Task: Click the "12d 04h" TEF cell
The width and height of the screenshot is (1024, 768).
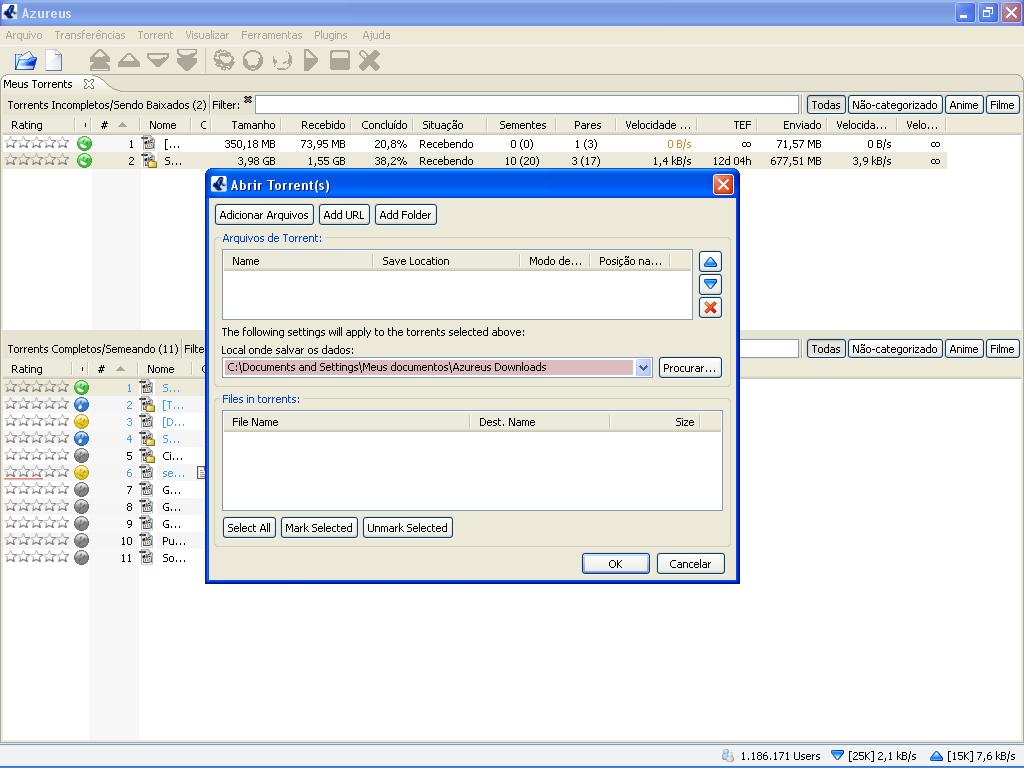Action: 731,161
